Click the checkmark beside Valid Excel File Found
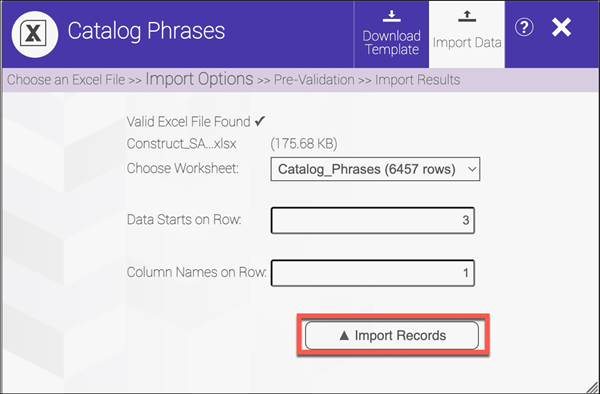 260,121
